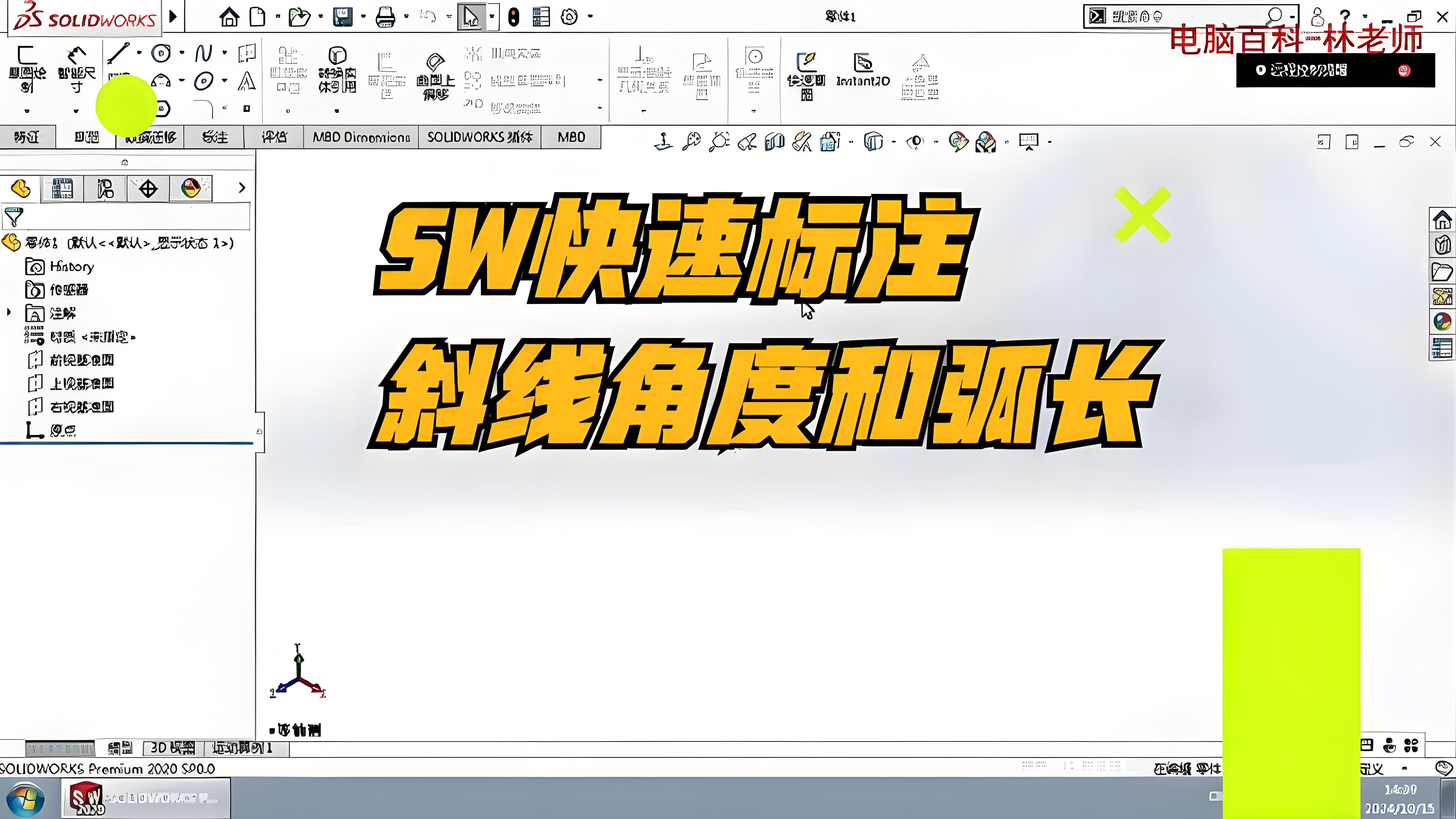
Task: Open the Options gear icon
Action: click(569, 17)
